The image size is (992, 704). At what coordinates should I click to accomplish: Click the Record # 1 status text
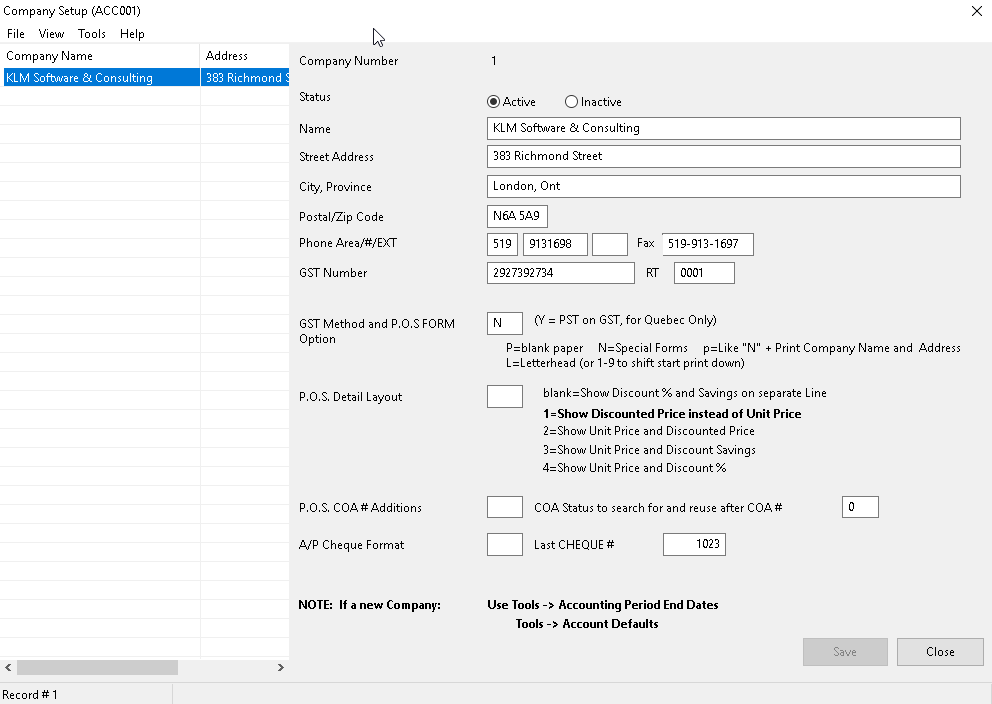[x=30, y=695]
